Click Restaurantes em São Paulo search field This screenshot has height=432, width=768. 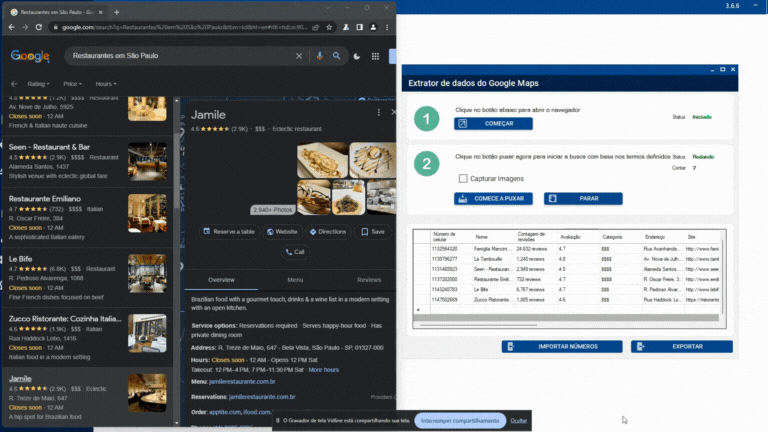181,56
